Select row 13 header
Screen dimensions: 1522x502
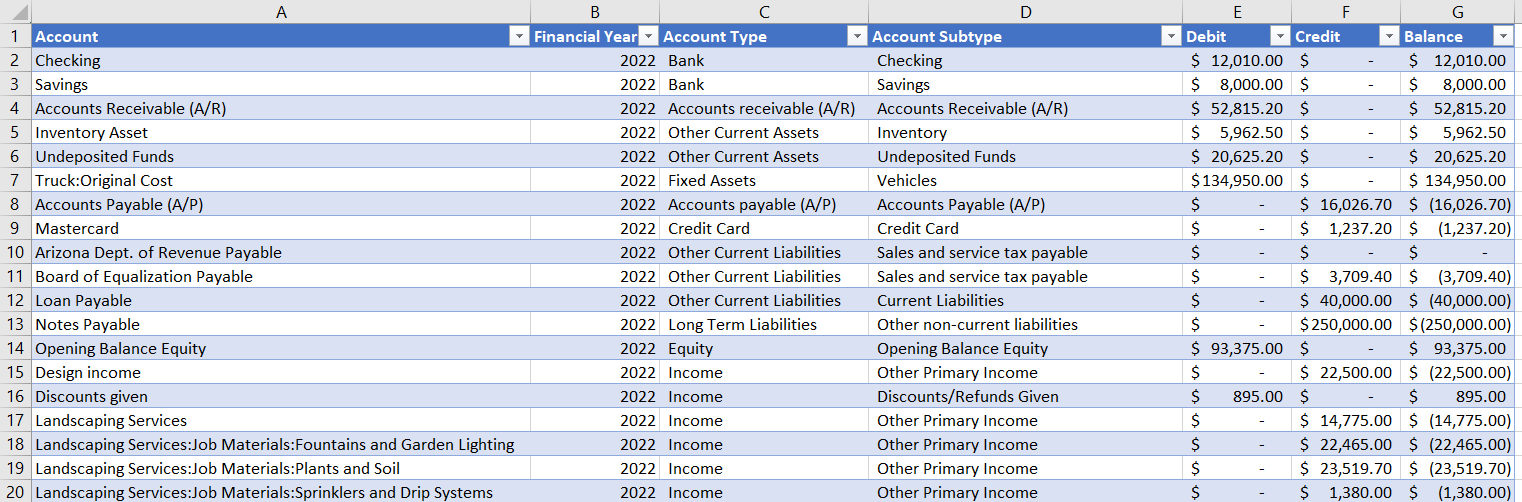tap(15, 324)
